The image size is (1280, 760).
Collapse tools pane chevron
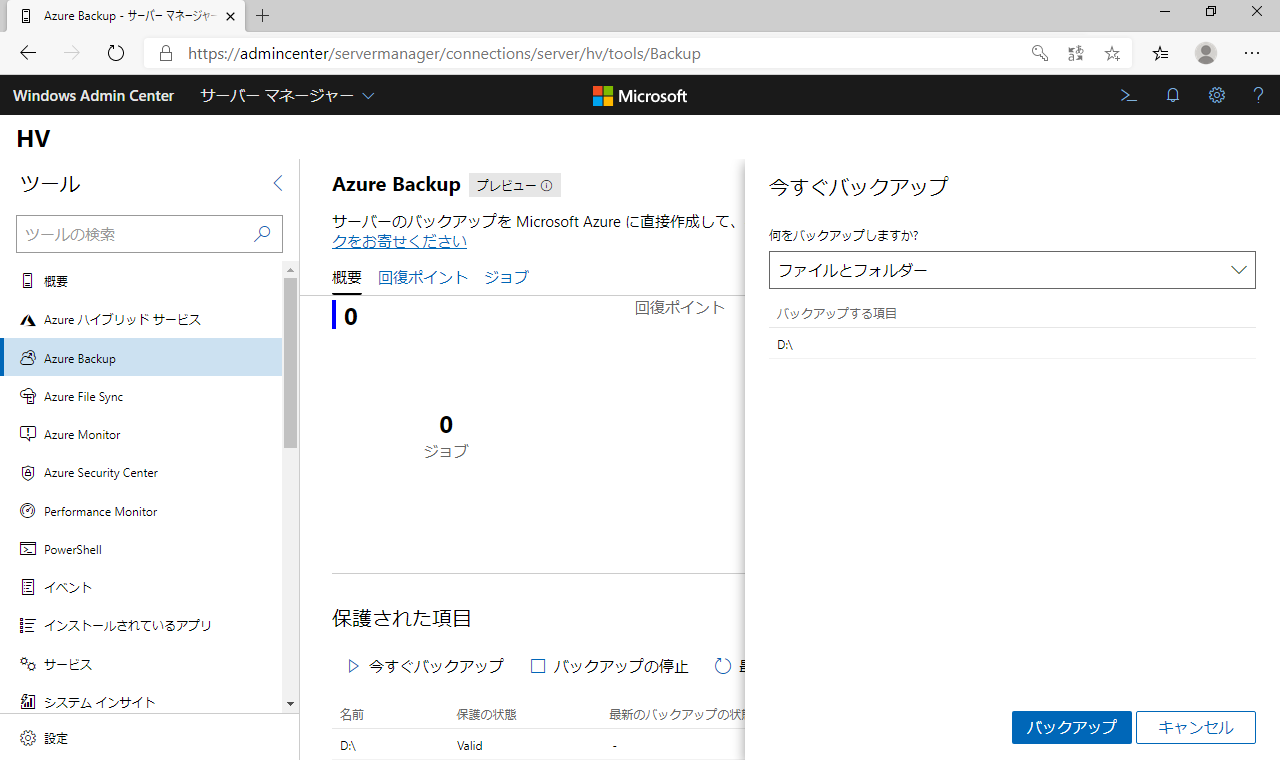(x=278, y=183)
